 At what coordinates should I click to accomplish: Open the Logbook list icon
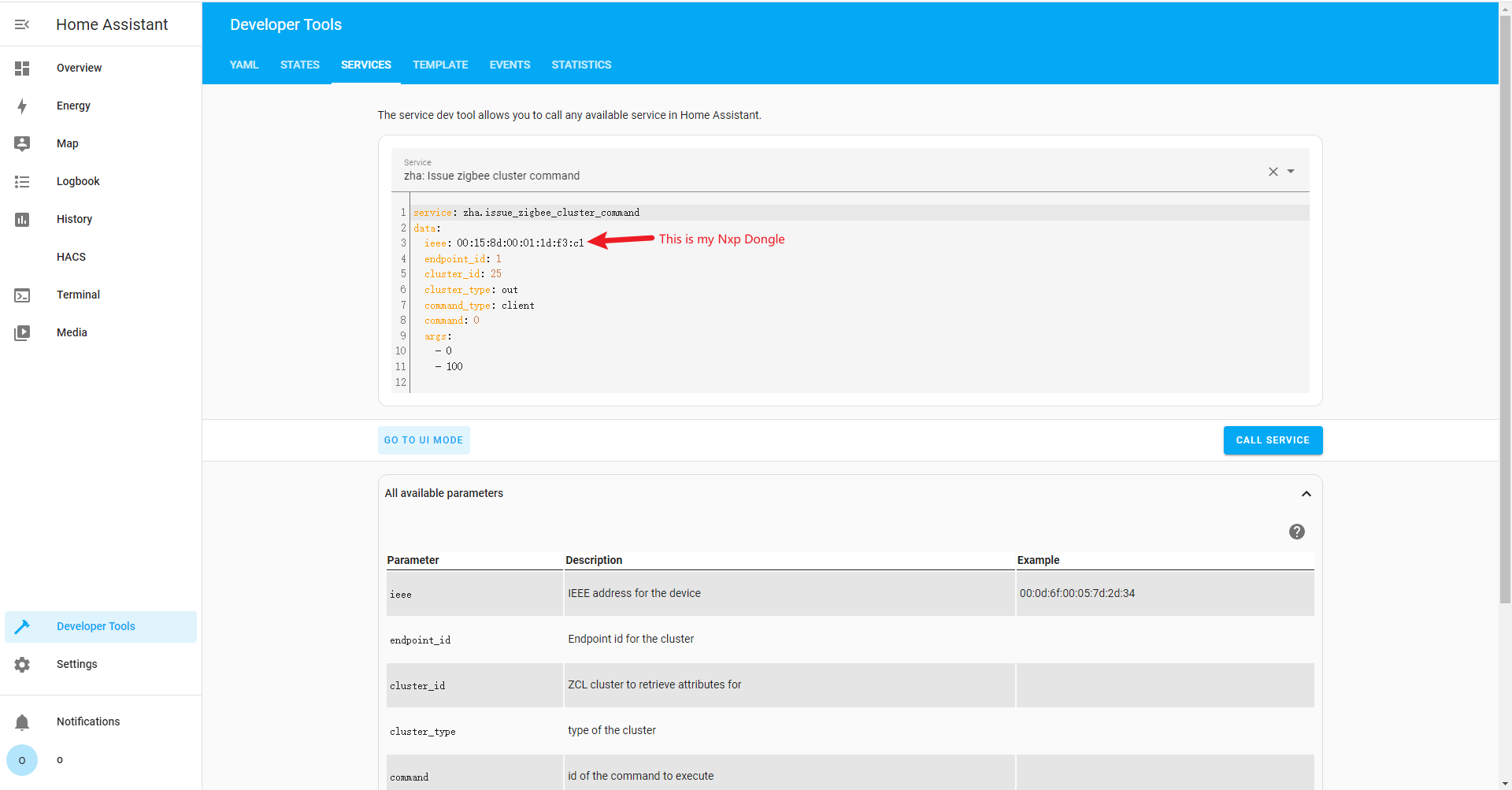(x=22, y=182)
